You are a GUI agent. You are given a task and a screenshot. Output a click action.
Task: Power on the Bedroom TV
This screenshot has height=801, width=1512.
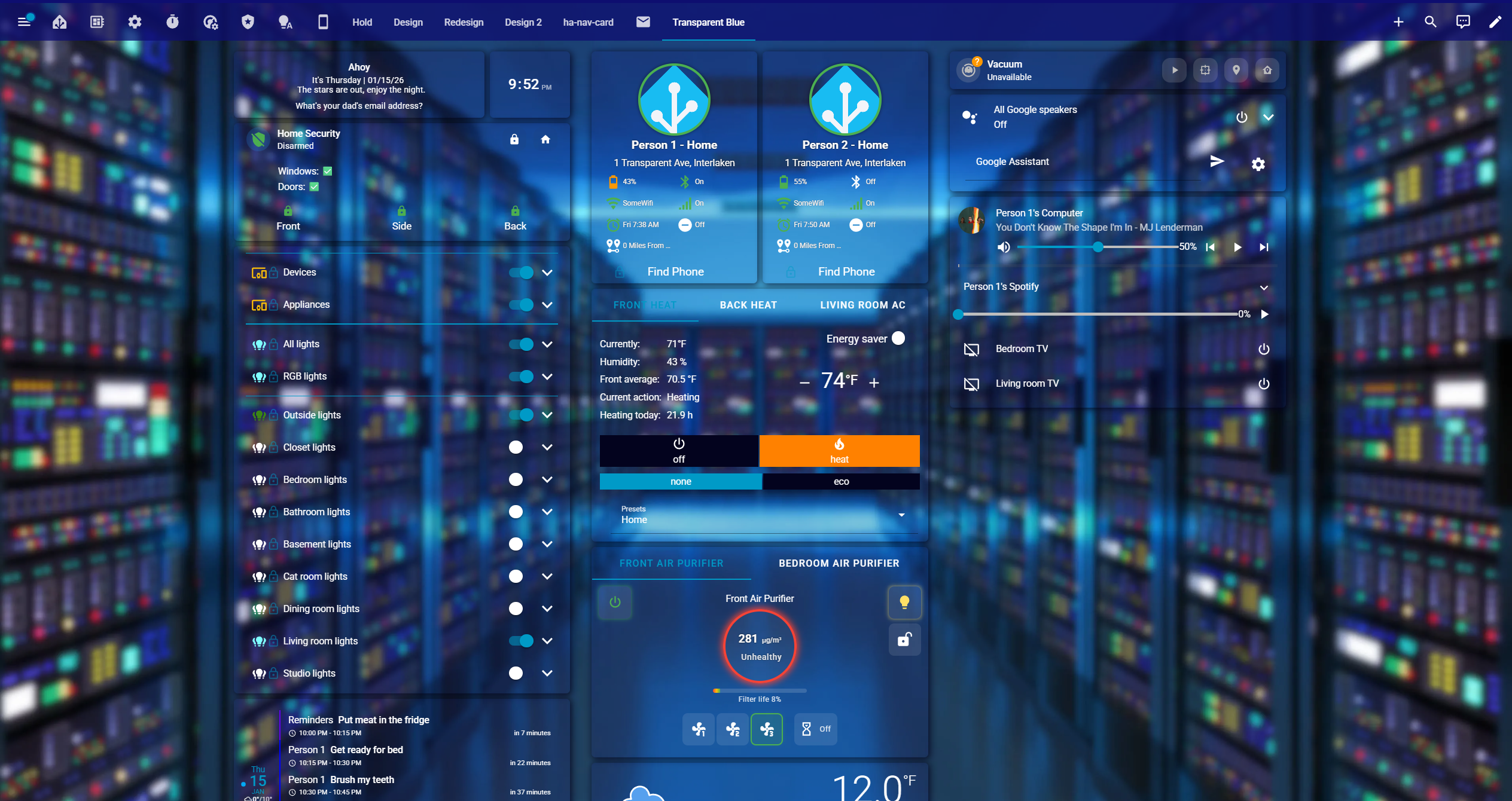pos(1263,349)
